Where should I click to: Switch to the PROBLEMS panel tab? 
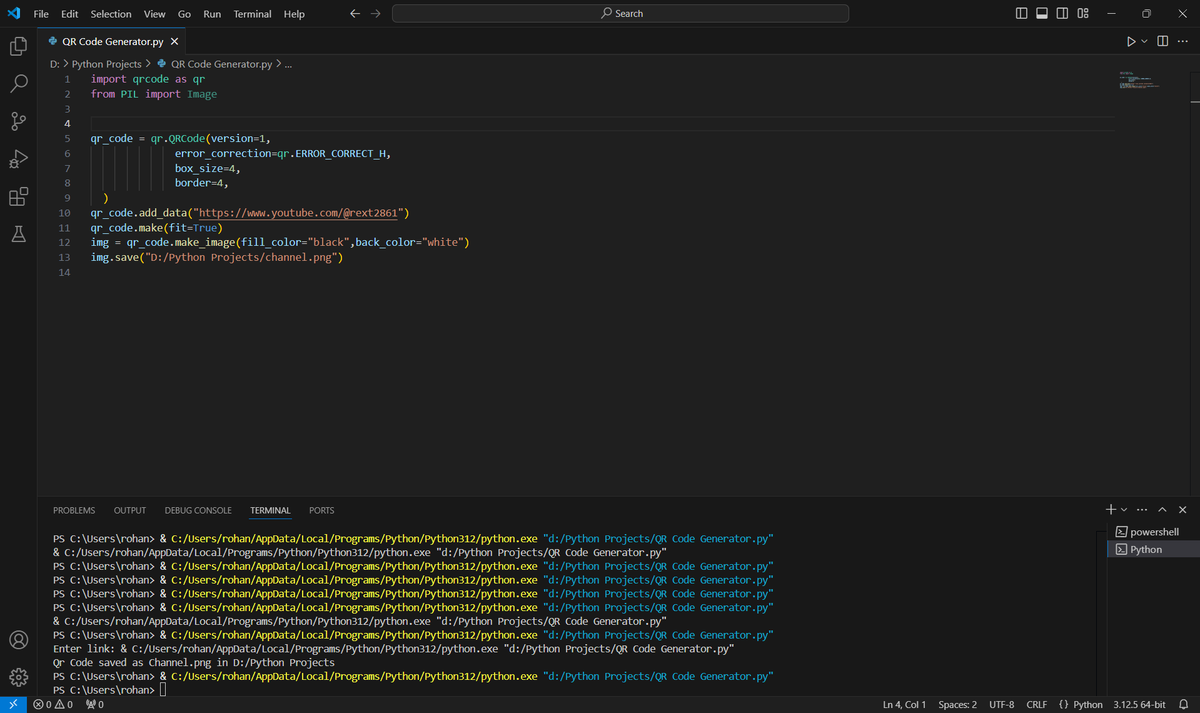pos(74,510)
